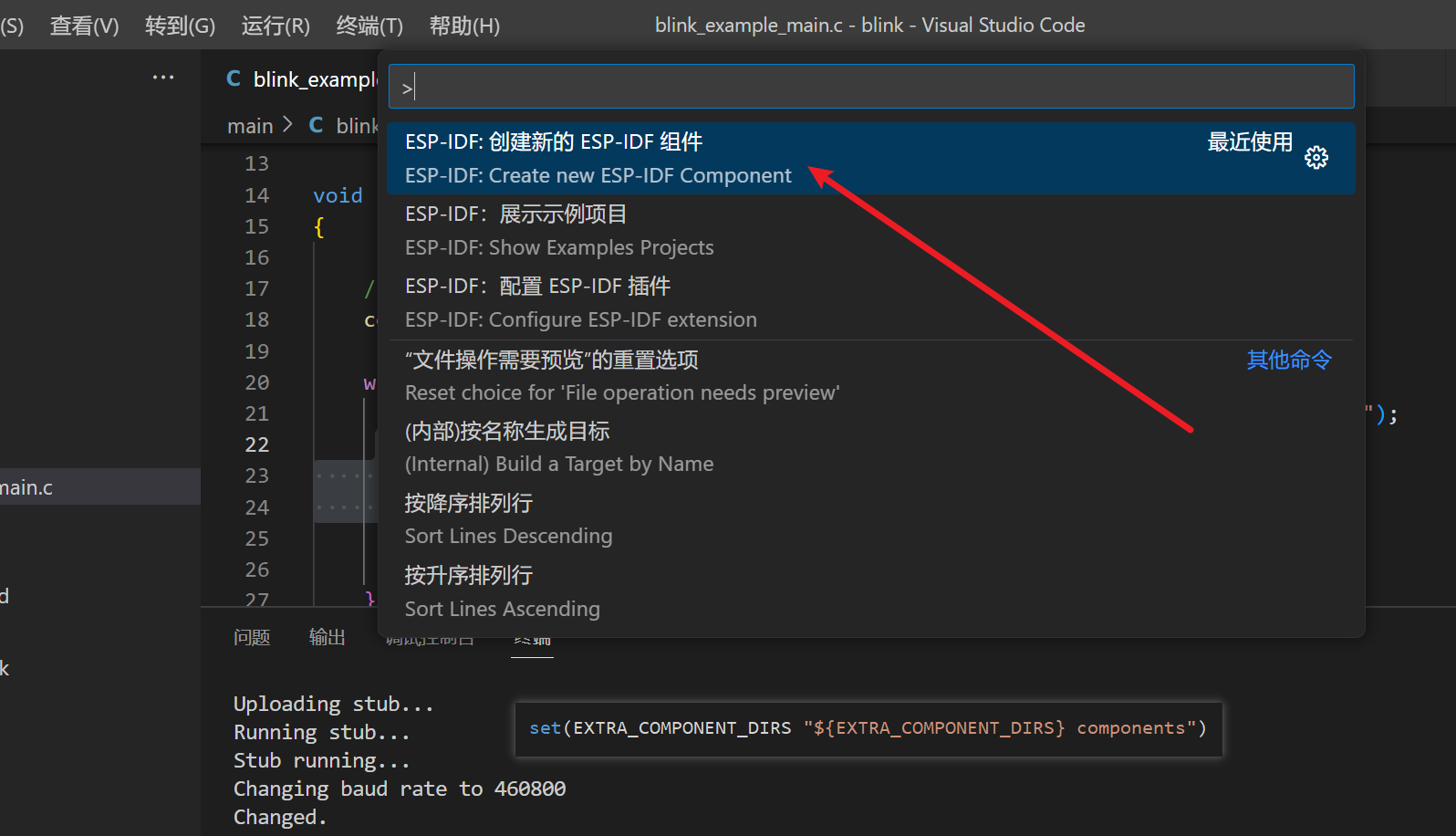The height and width of the screenshot is (836, 1456).
Task: Run Configure ESP-IDF extension command
Action: coord(871,303)
